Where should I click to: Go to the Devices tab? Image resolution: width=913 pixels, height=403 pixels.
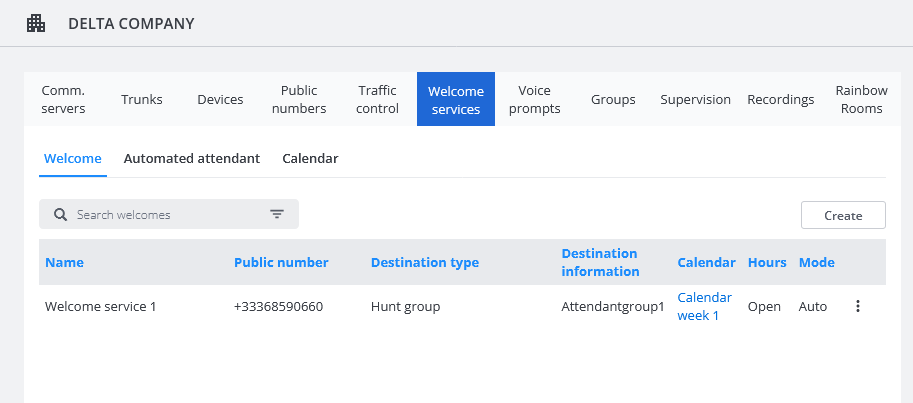220,99
